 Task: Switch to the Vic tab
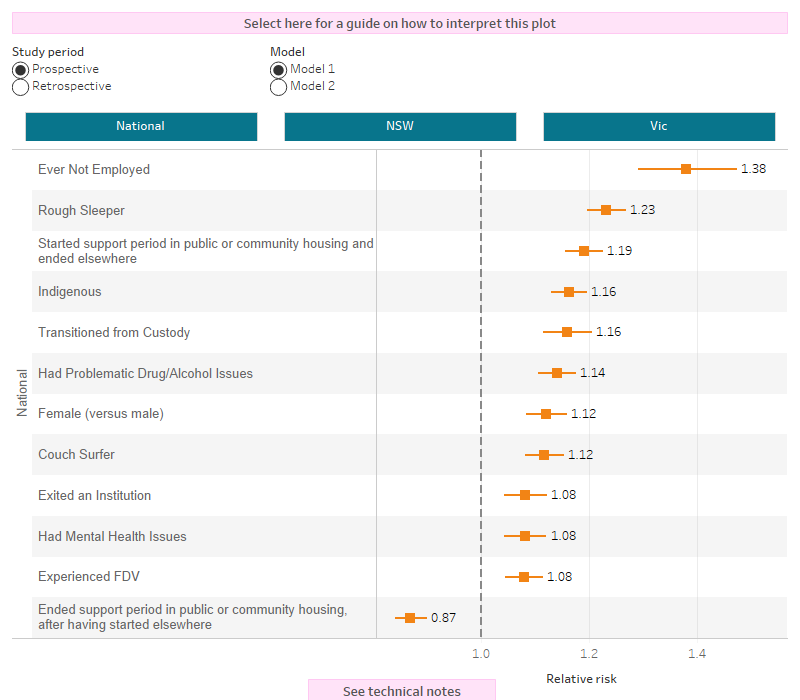pyautogui.click(x=658, y=126)
